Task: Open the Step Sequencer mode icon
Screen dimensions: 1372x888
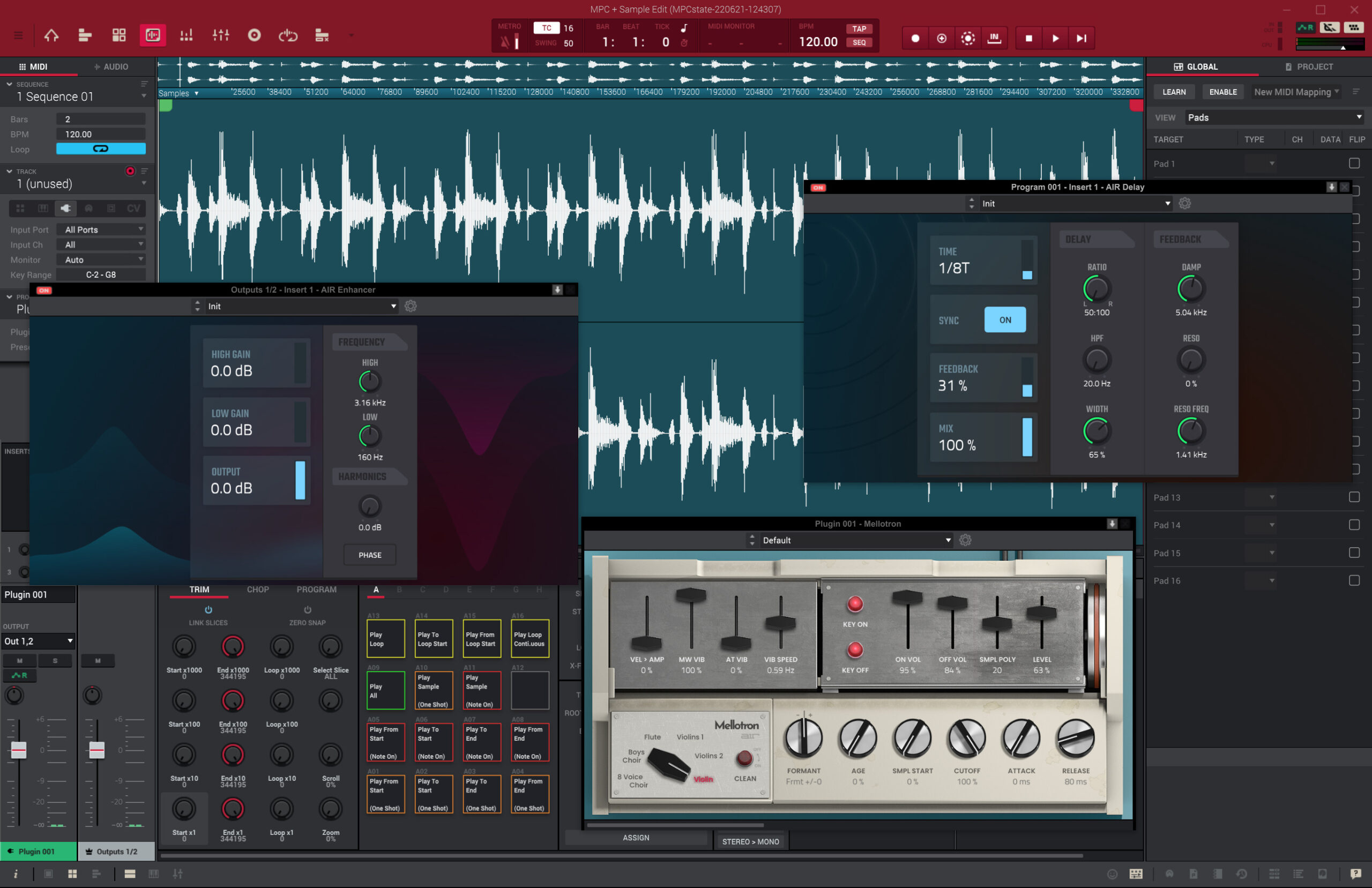Action: pyautogui.click(x=186, y=36)
